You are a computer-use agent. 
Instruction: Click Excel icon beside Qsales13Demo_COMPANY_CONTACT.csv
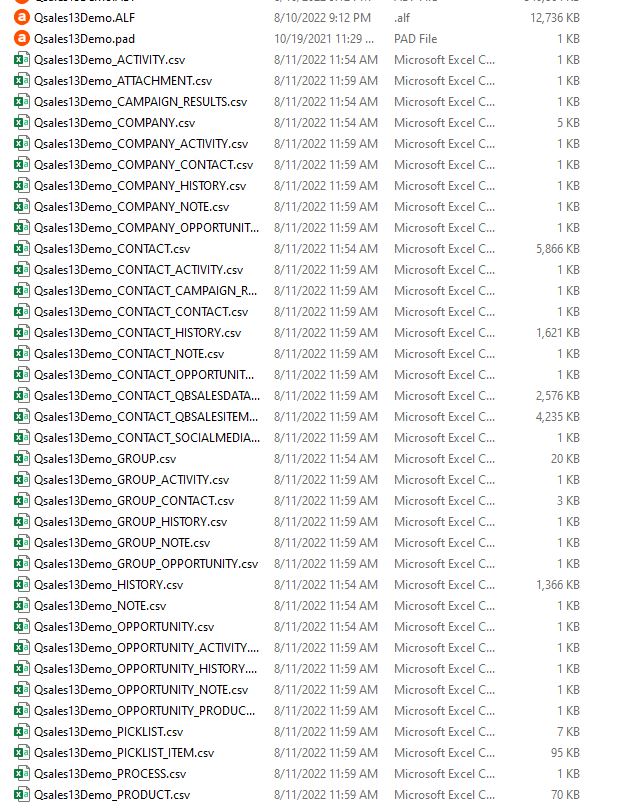22,165
